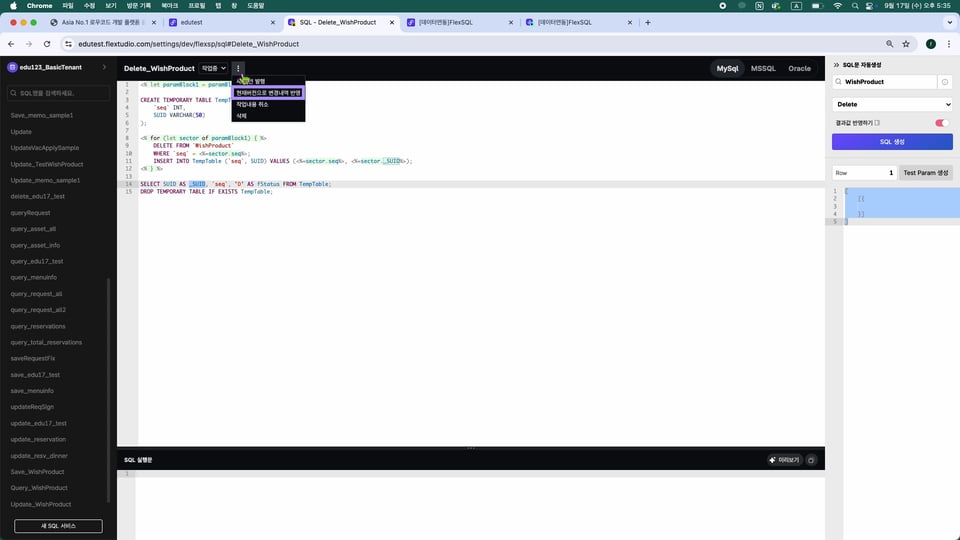Open Query_WishProduct in the SQL list

pos(39,488)
